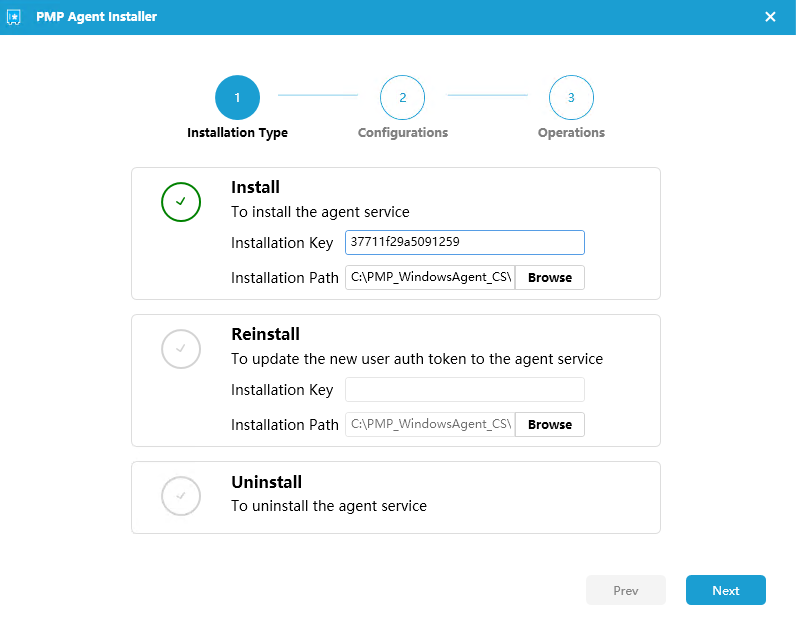Focus the Reinstall section Installation Key field

[x=465, y=389]
